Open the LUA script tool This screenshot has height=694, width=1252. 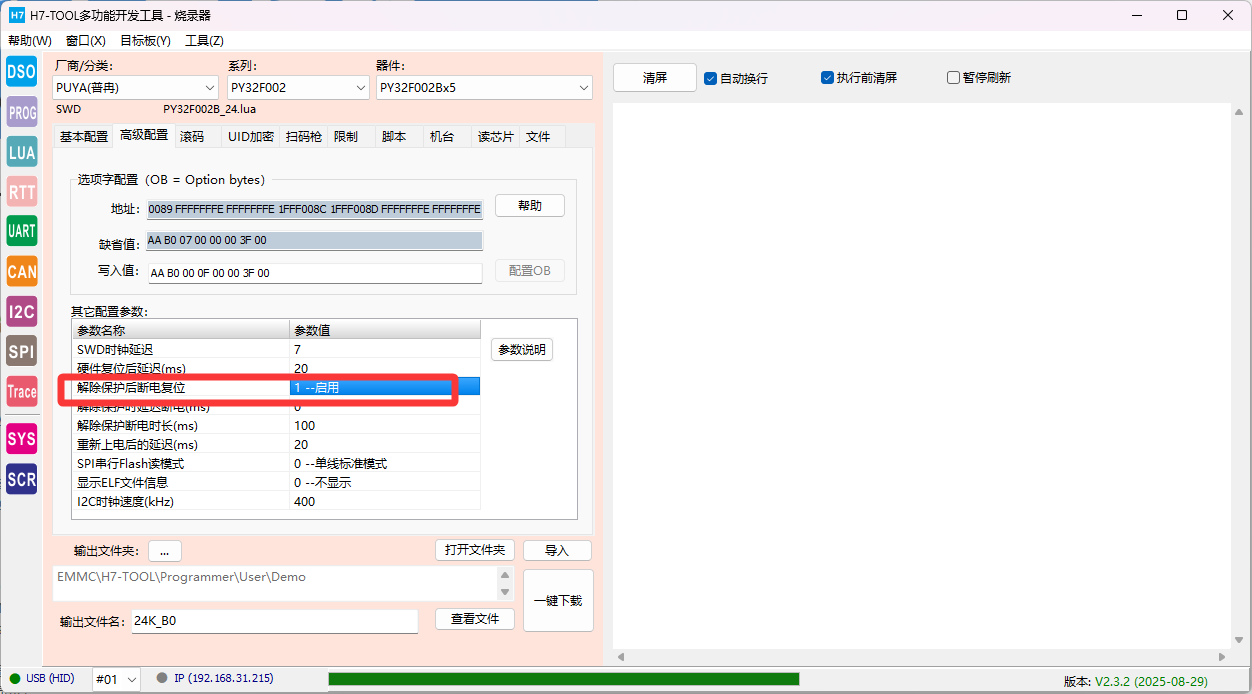tap(21, 152)
